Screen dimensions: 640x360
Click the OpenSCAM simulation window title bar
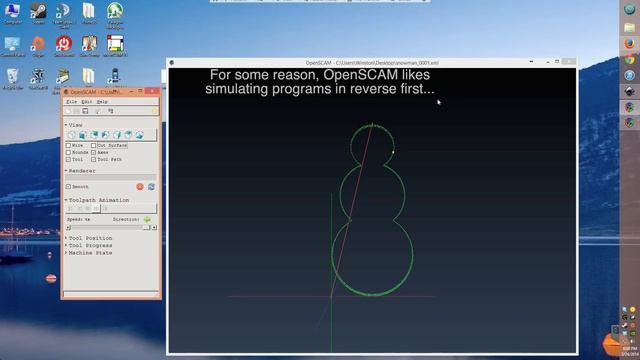[372, 62]
